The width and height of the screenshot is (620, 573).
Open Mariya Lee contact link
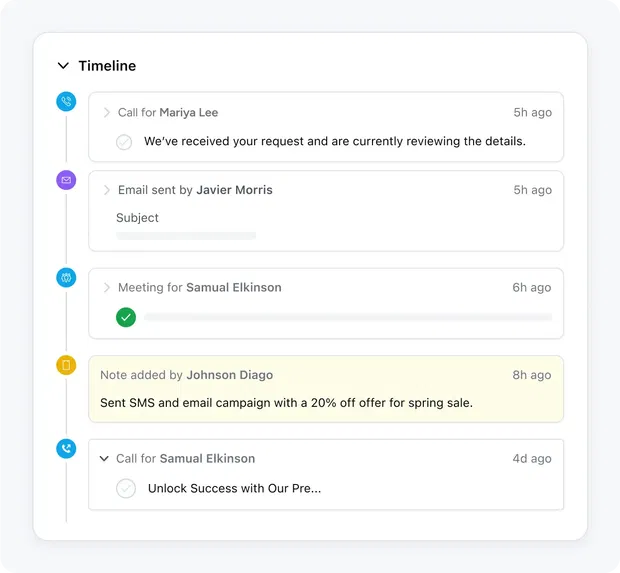[x=189, y=113]
